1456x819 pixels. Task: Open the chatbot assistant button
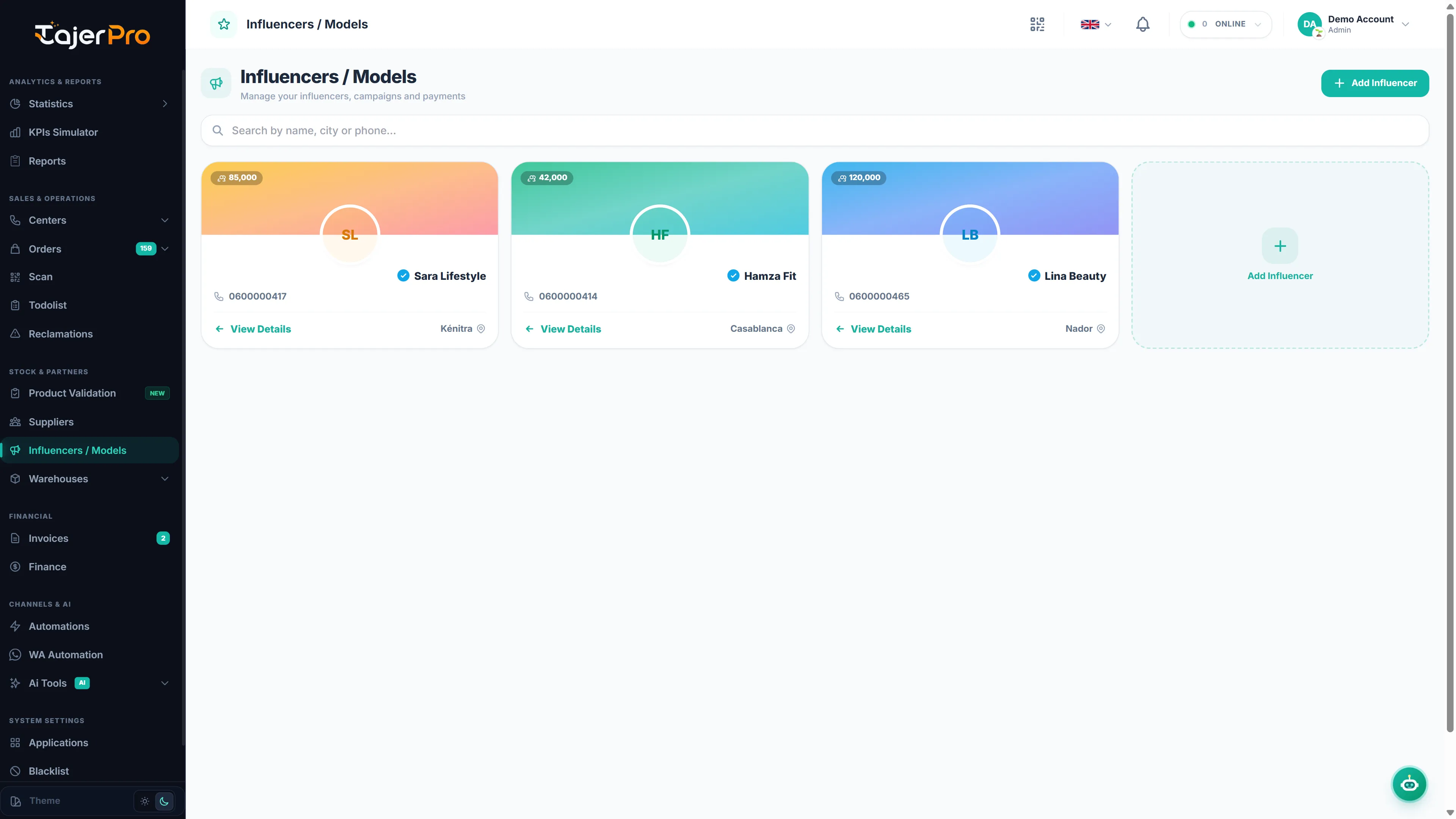pyautogui.click(x=1409, y=784)
